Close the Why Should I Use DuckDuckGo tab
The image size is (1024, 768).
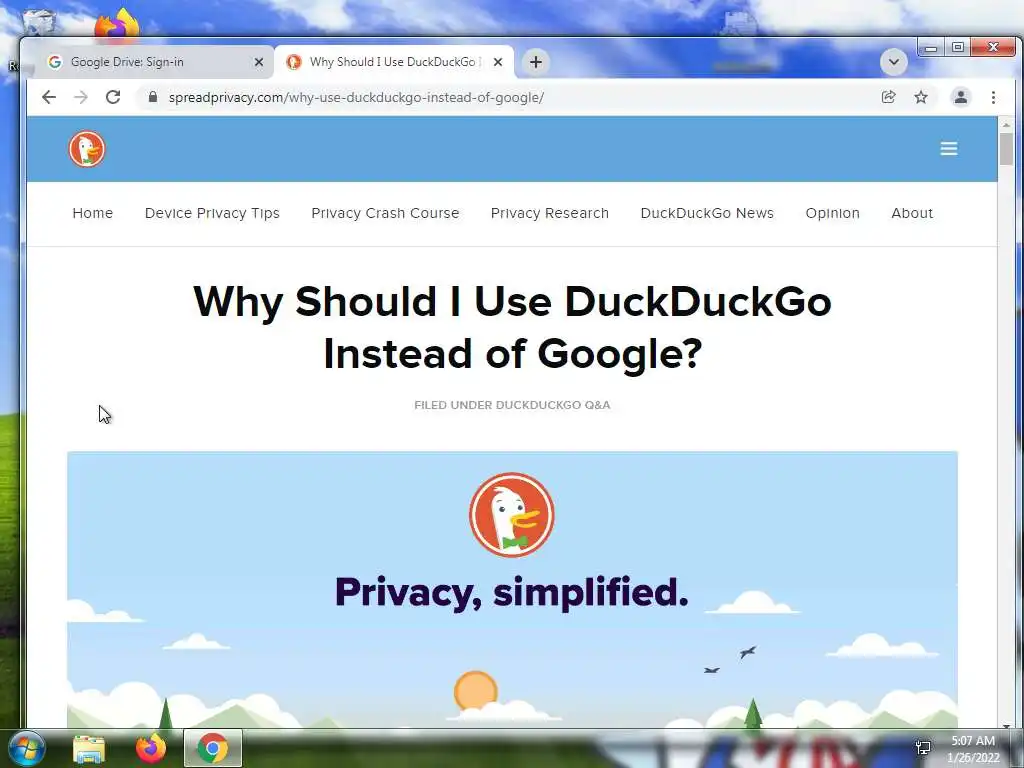(498, 62)
